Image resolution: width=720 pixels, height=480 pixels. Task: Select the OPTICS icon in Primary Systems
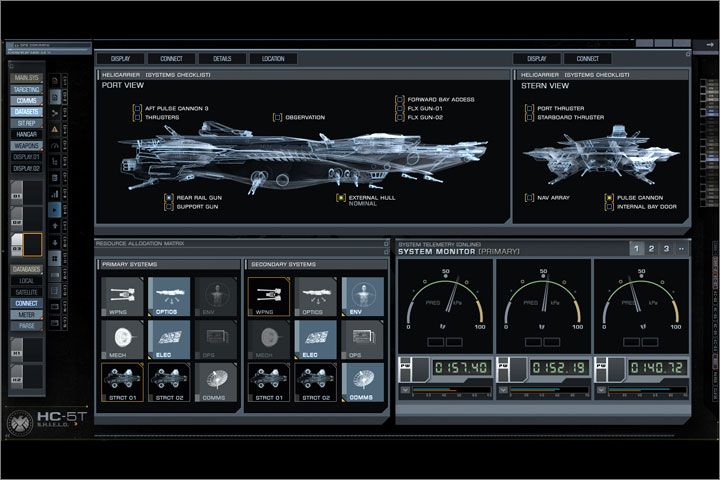(169, 296)
